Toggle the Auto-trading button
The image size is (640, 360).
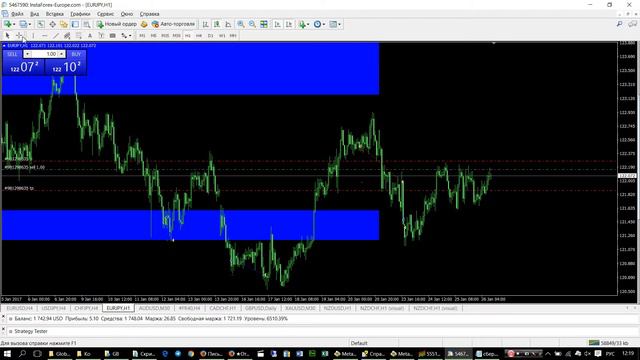pyautogui.click(x=173, y=24)
